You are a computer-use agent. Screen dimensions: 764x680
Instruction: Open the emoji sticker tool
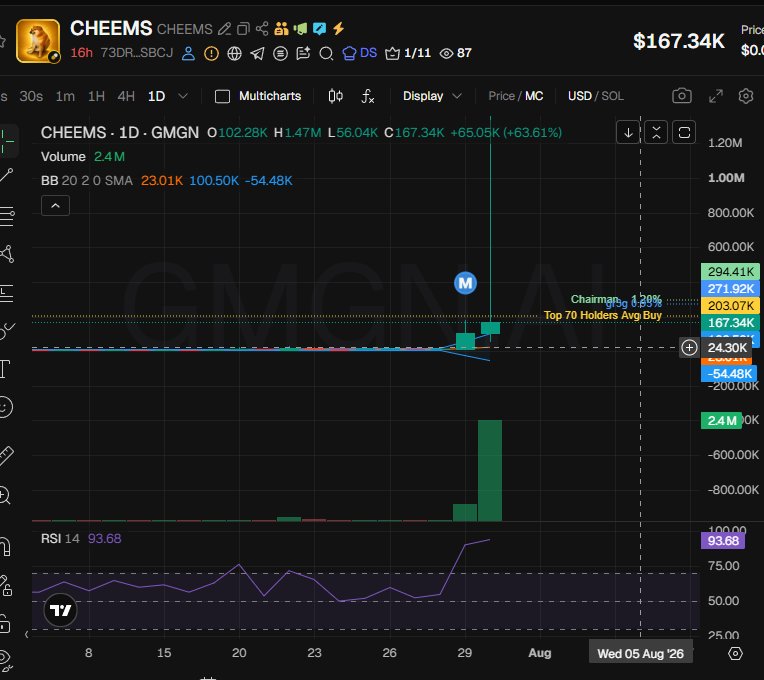coord(5,407)
